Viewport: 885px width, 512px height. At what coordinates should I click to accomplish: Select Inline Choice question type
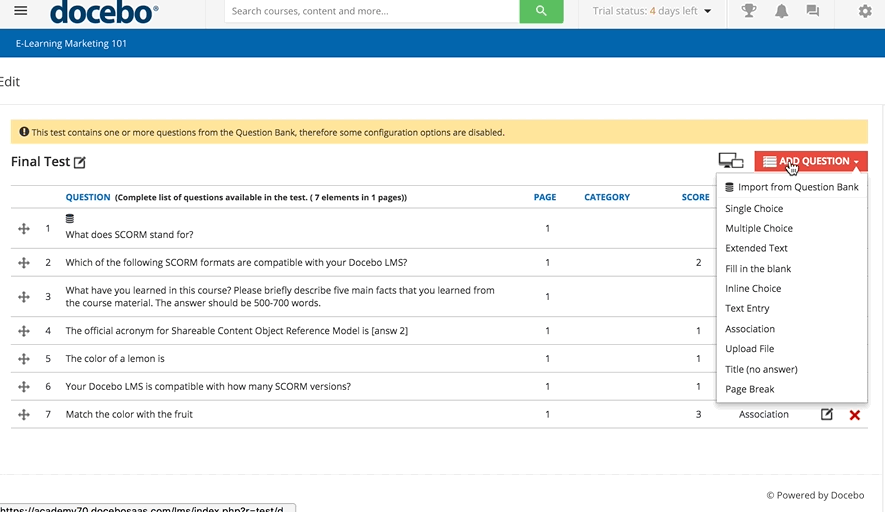click(753, 288)
